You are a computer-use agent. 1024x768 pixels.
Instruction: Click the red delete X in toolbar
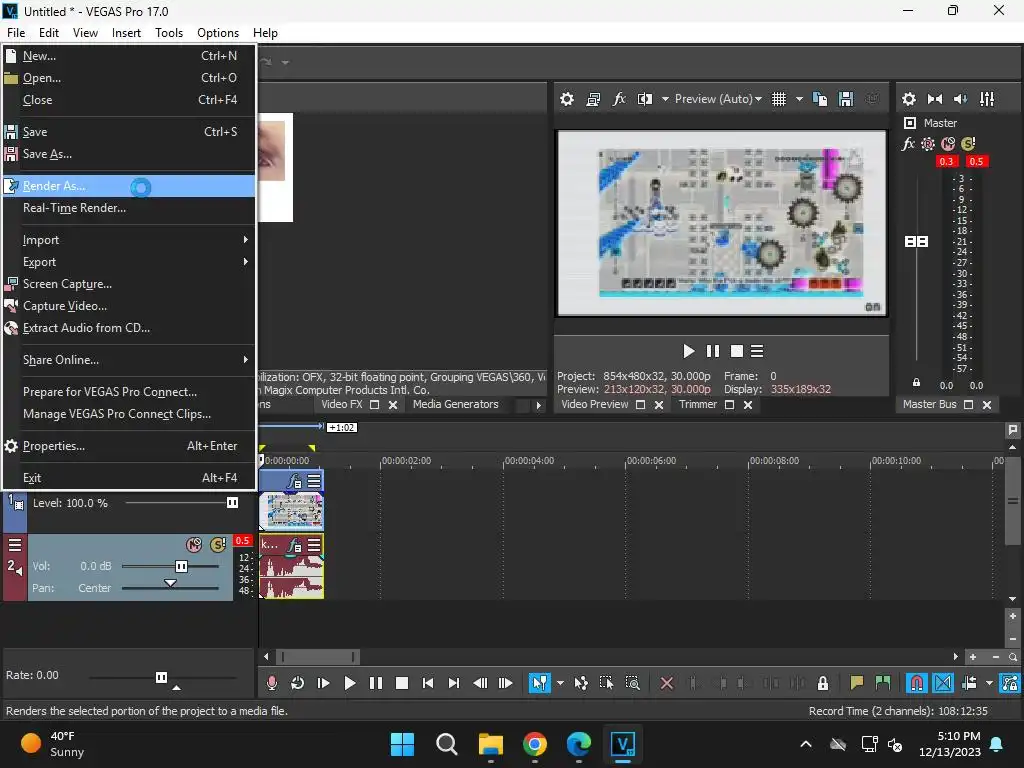(x=667, y=683)
